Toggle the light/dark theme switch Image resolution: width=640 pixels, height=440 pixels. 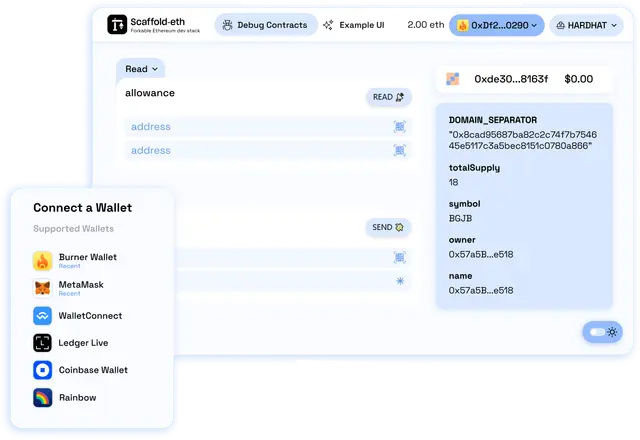pyautogui.click(x=597, y=332)
